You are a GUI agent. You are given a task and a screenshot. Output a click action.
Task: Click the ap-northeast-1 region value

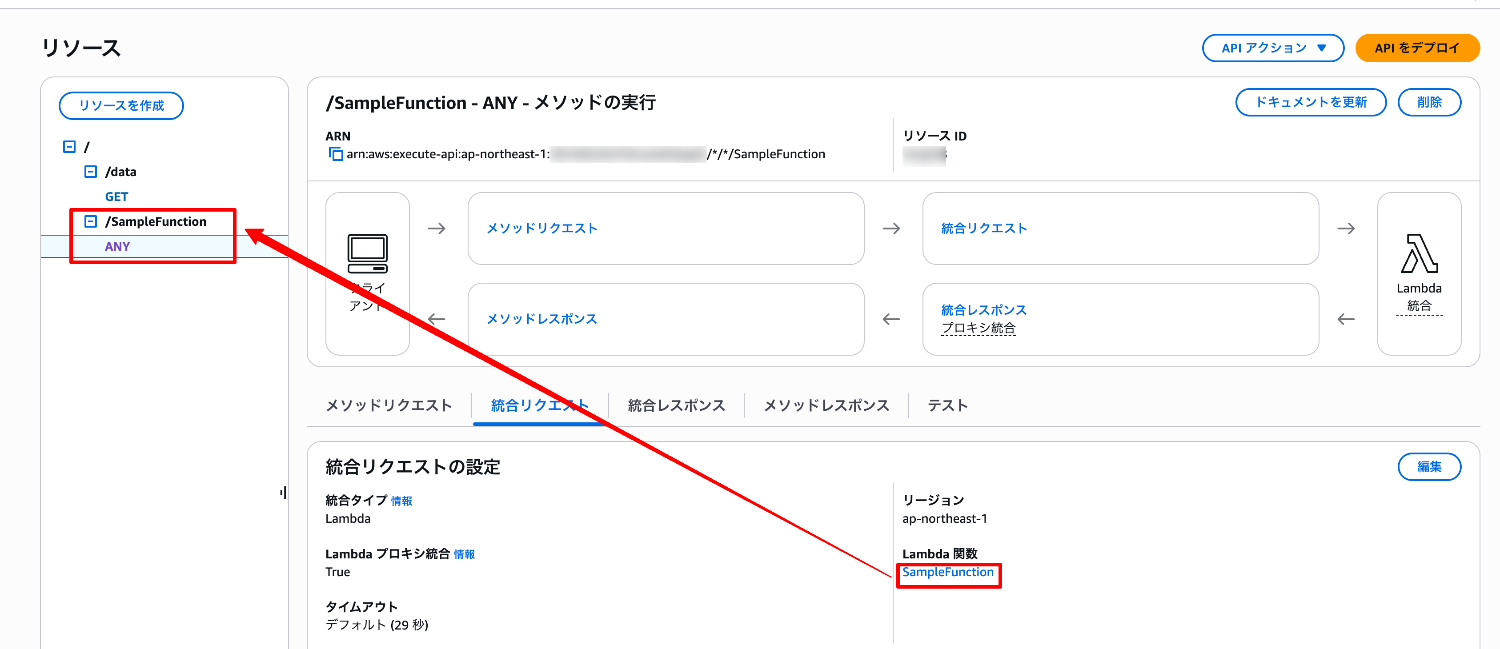[x=945, y=519]
